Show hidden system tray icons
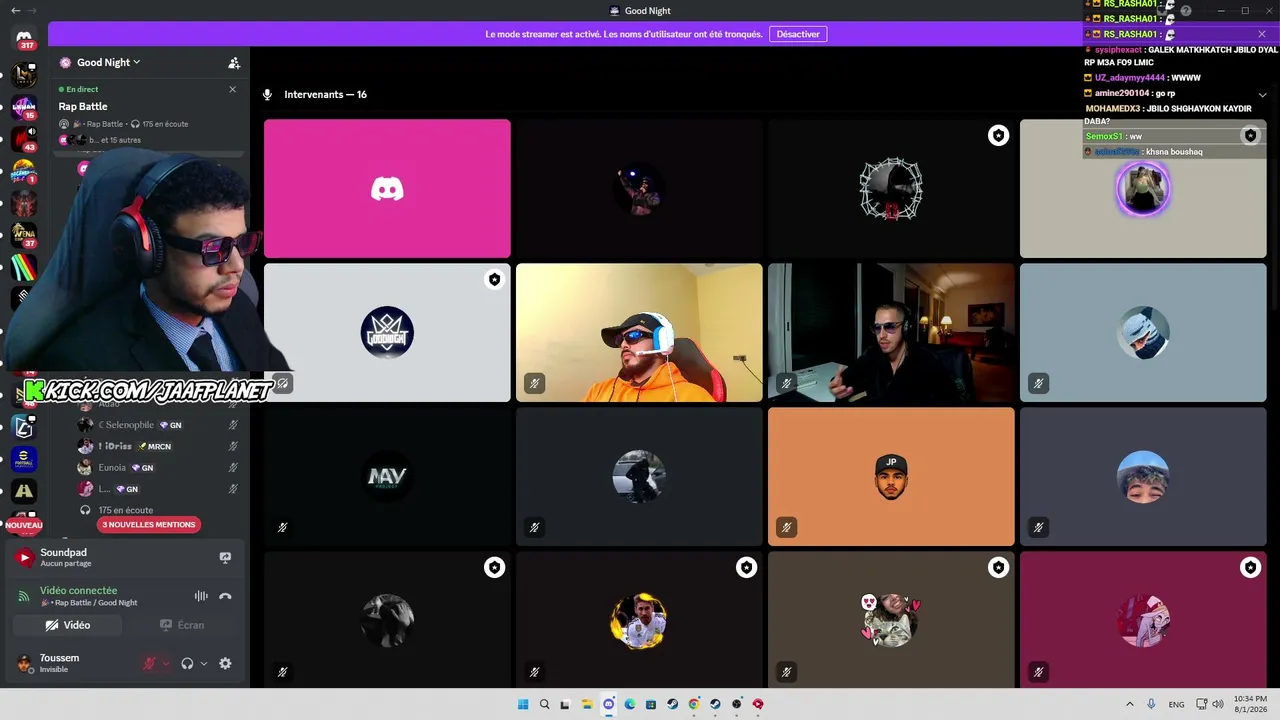 tap(1130, 704)
